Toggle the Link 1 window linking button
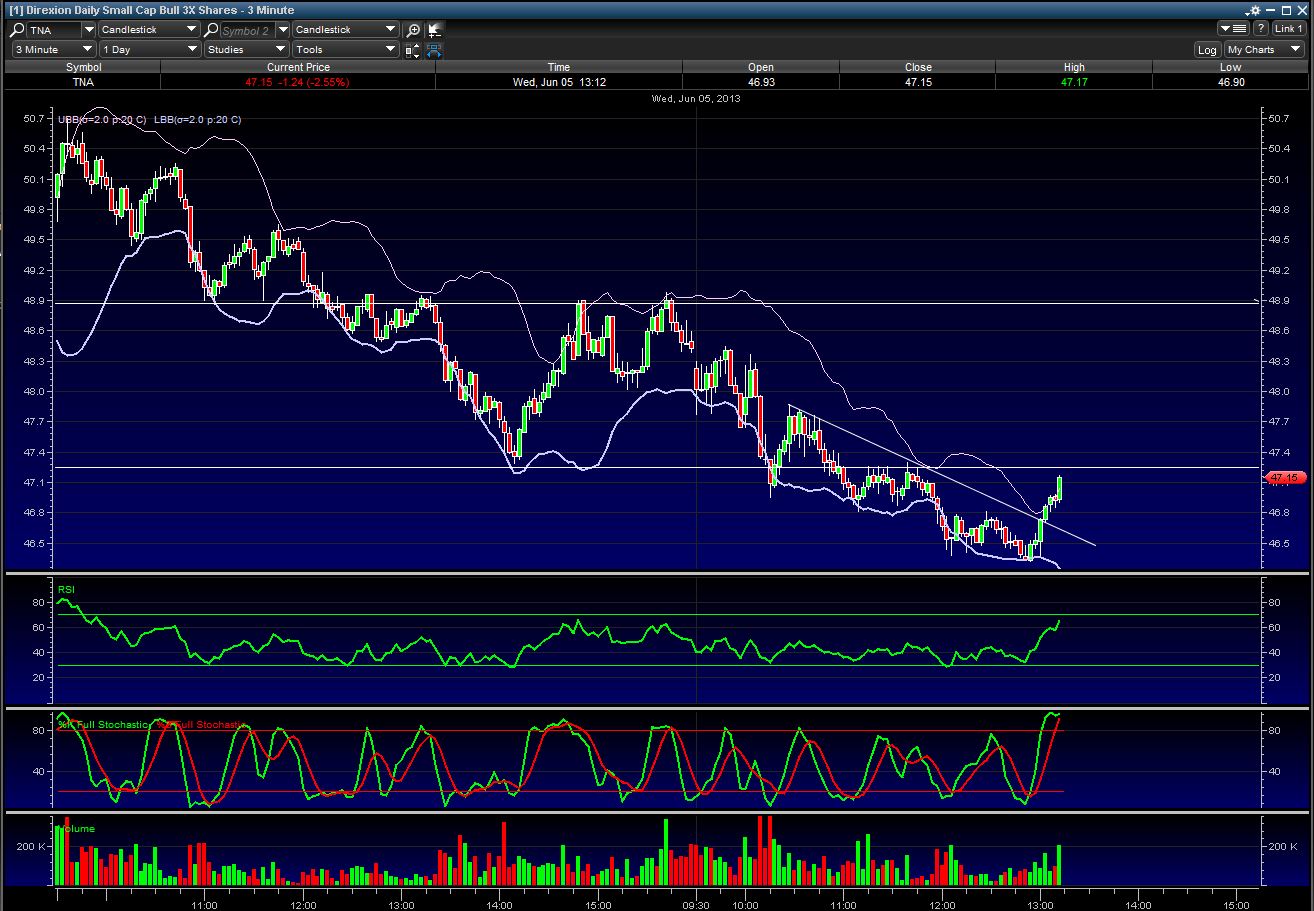 click(x=1288, y=29)
